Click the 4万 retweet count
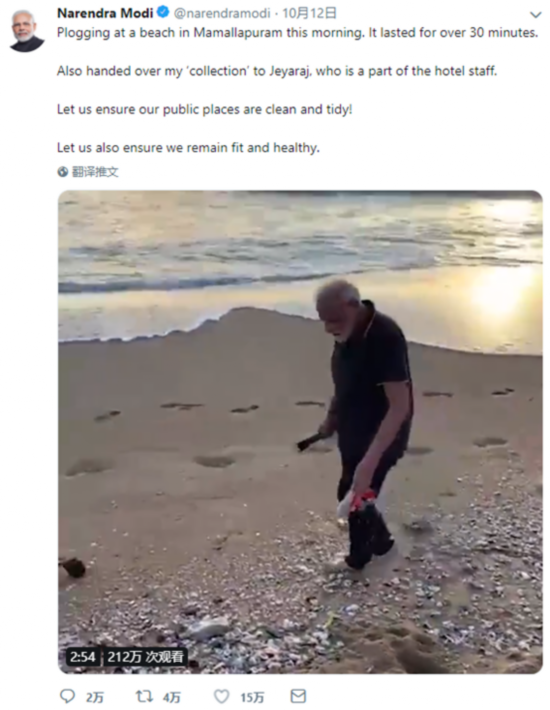The height and width of the screenshot is (710, 550). (172, 697)
